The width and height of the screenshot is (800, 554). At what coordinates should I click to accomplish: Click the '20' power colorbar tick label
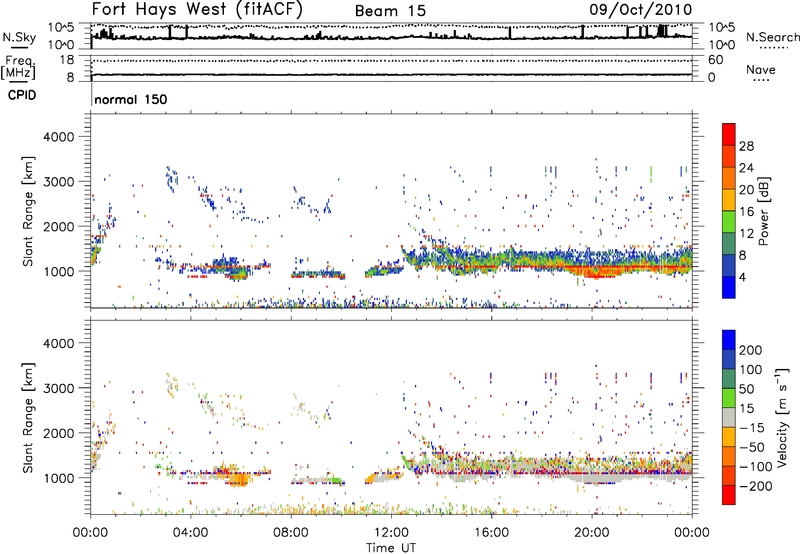[746, 190]
